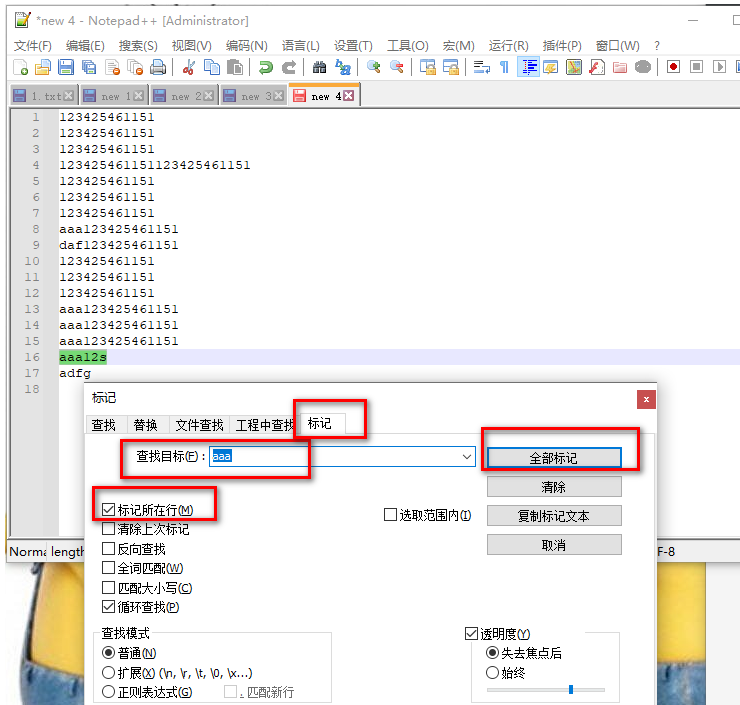The width and height of the screenshot is (740, 705).
Task: Click the 全部标记 button
Action: click(x=554, y=458)
